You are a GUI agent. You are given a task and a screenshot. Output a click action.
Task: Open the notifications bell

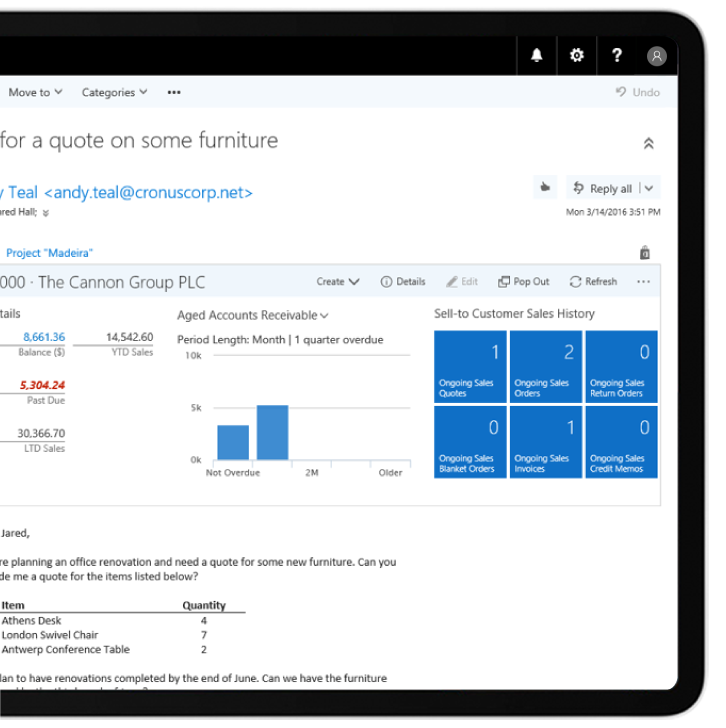tap(537, 55)
